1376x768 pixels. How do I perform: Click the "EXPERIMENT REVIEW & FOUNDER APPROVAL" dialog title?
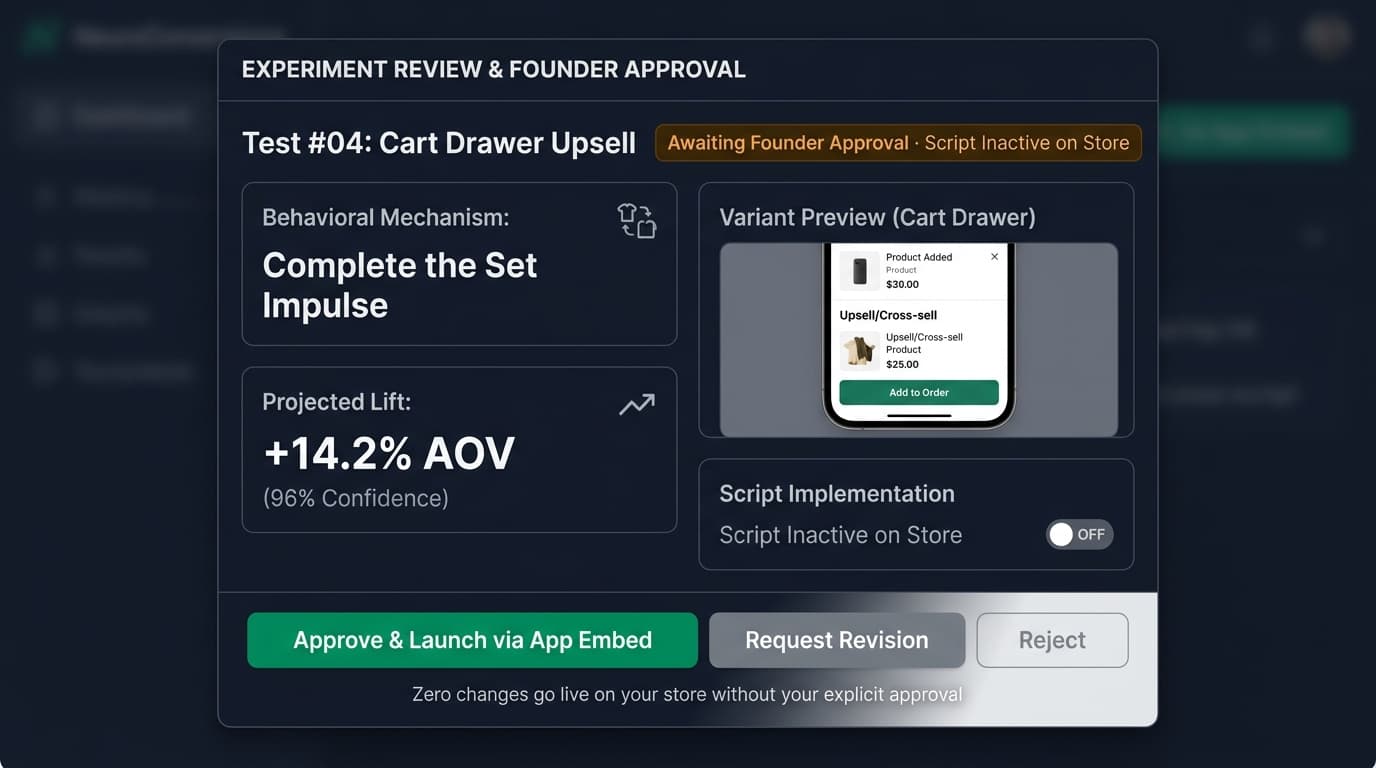[494, 70]
